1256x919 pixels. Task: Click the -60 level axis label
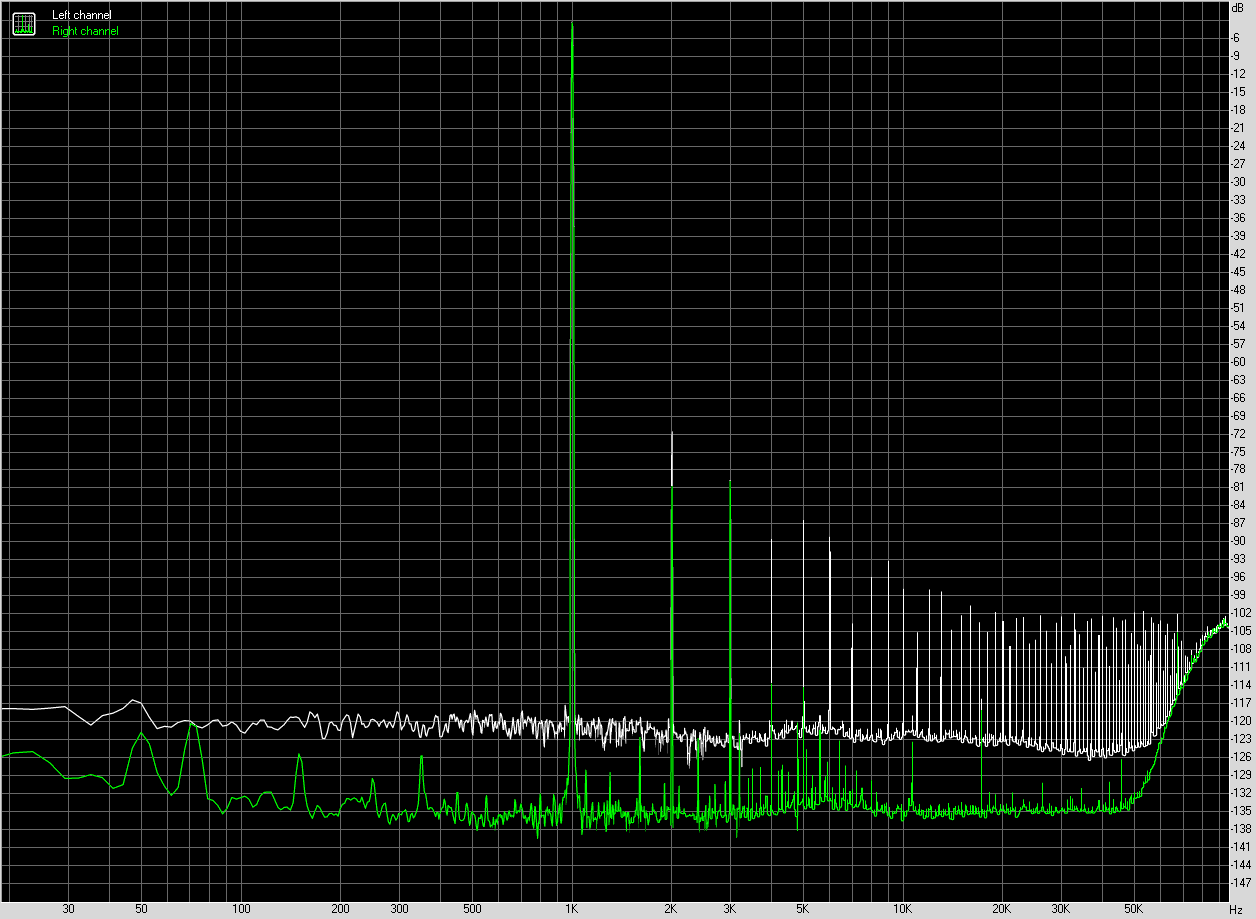1237,361
